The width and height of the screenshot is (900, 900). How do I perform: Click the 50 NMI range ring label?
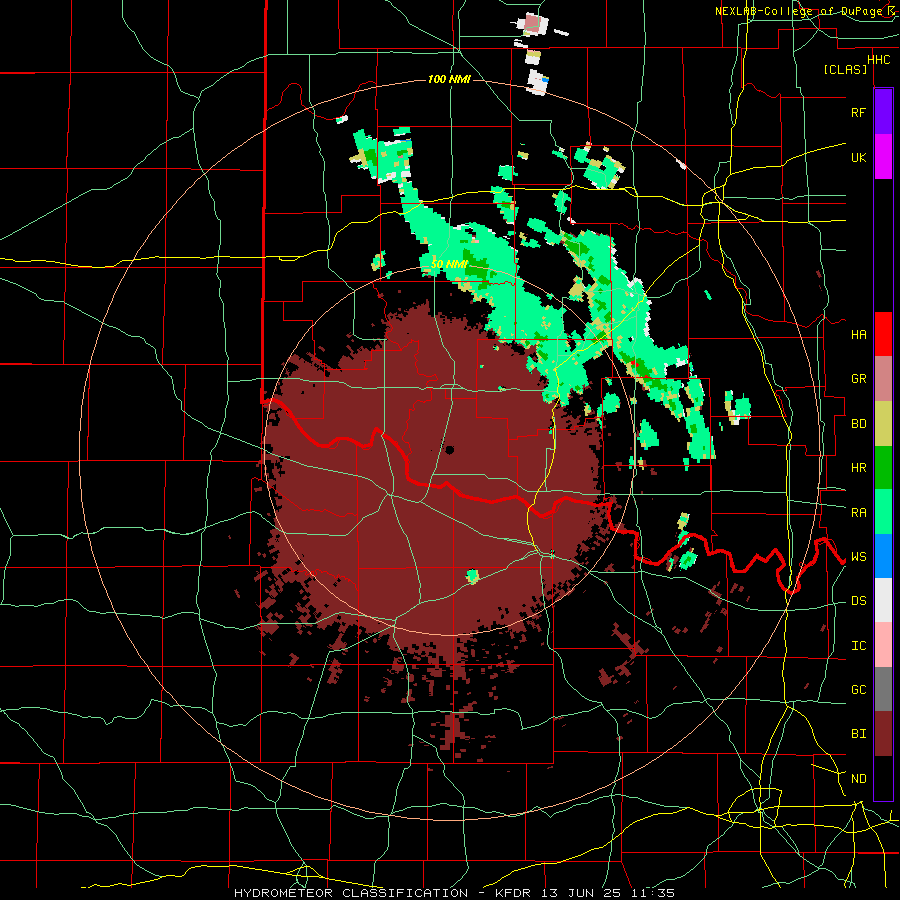tap(449, 265)
